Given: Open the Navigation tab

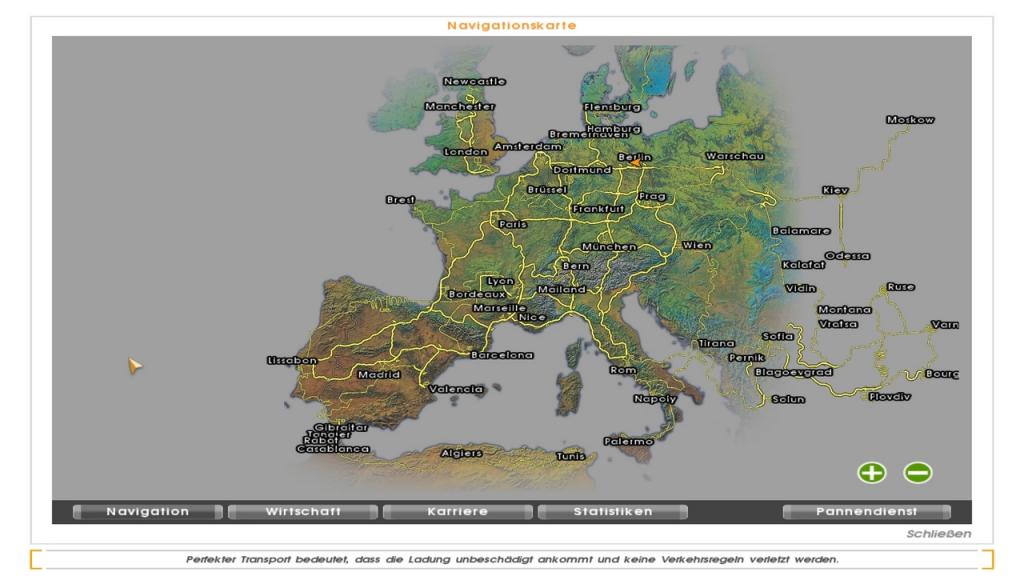Looking at the screenshot, I should 148,512.
